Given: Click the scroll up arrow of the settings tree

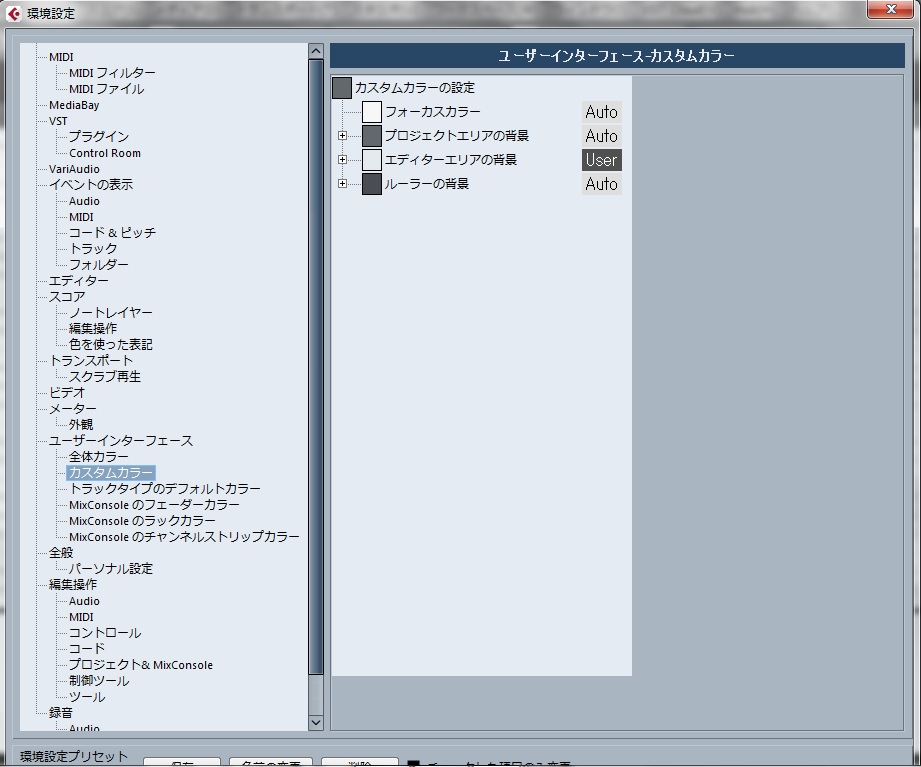Looking at the screenshot, I should 316,51.
